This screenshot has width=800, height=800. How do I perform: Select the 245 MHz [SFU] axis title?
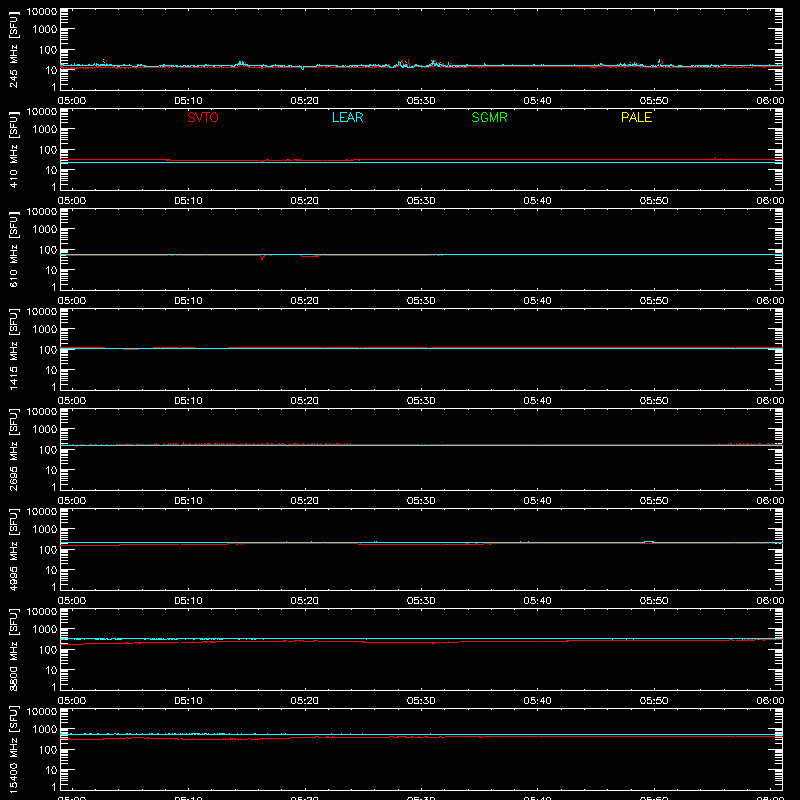pyautogui.click(x=13, y=49)
